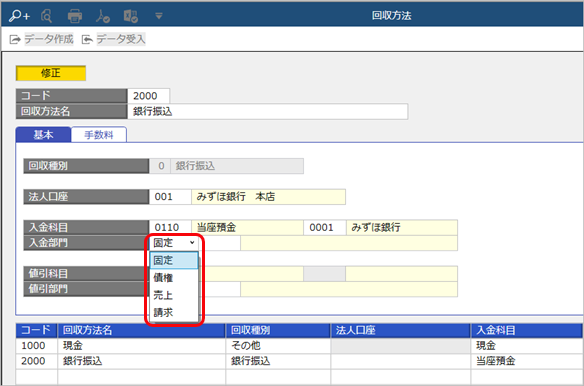Viewport: 584px width, 386px height.
Task: Click the 回収方法名 field with 銀行振込
Action: point(267,111)
